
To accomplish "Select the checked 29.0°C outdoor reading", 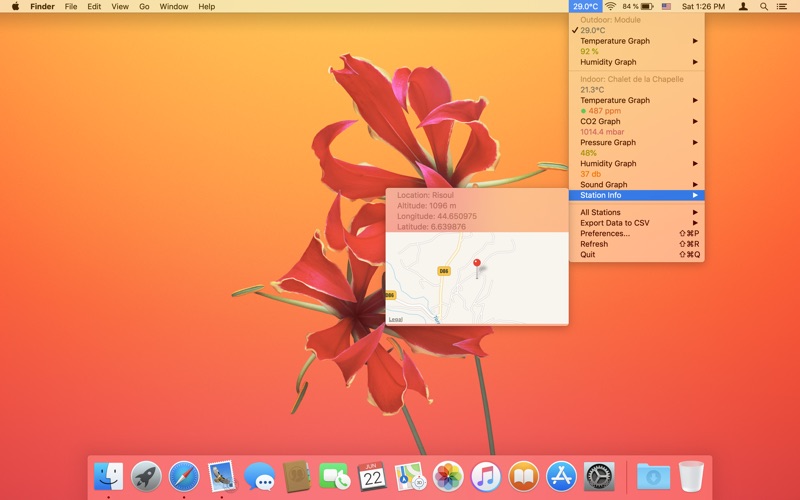I will pos(592,30).
